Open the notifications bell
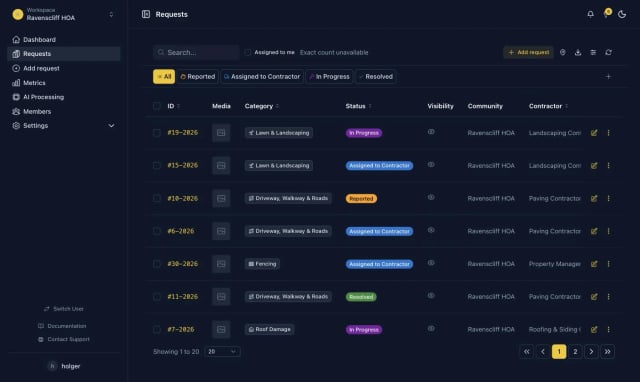Screen dimensions: 640x382 pos(590,14)
